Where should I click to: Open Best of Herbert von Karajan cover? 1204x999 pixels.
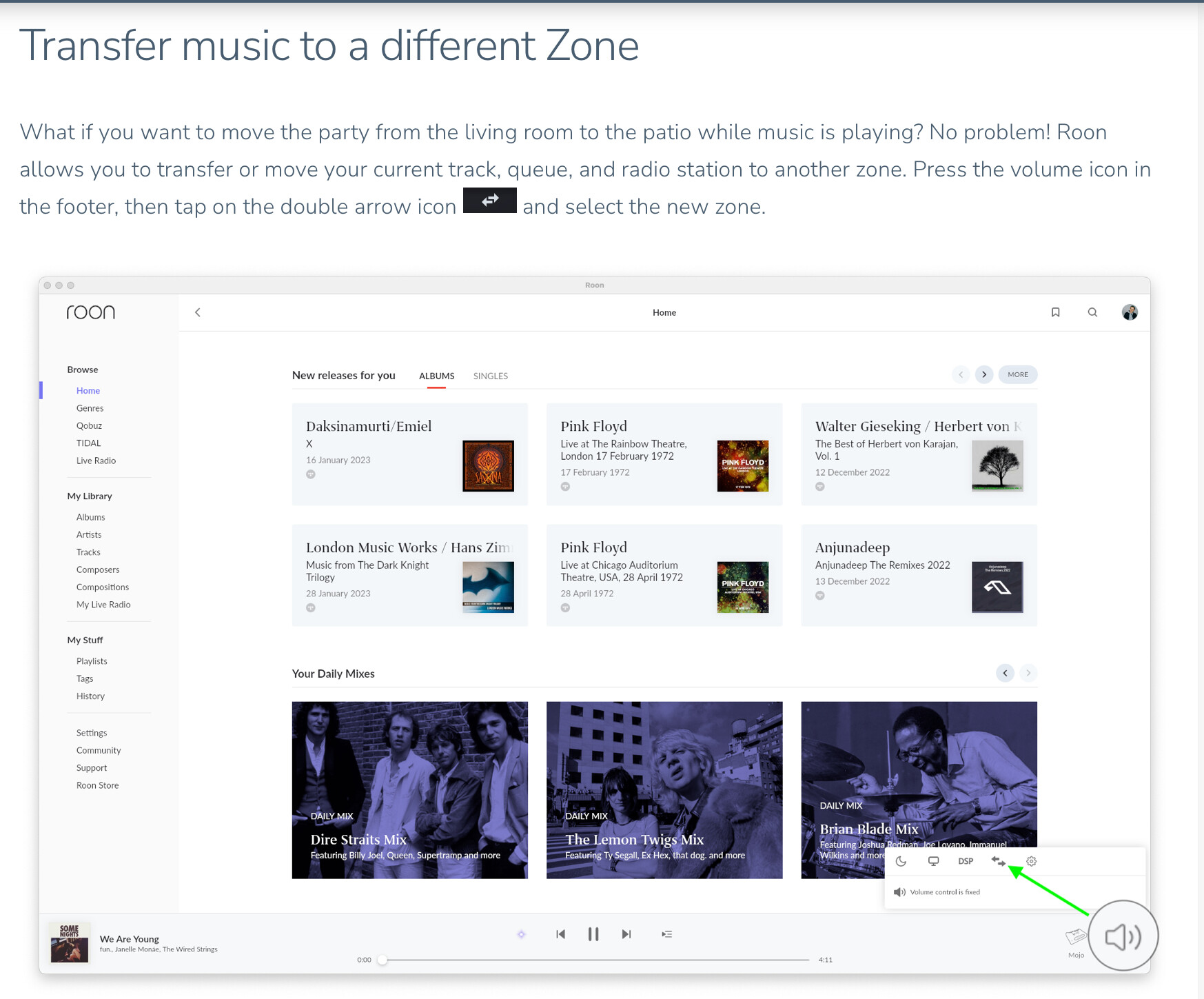click(997, 466)
